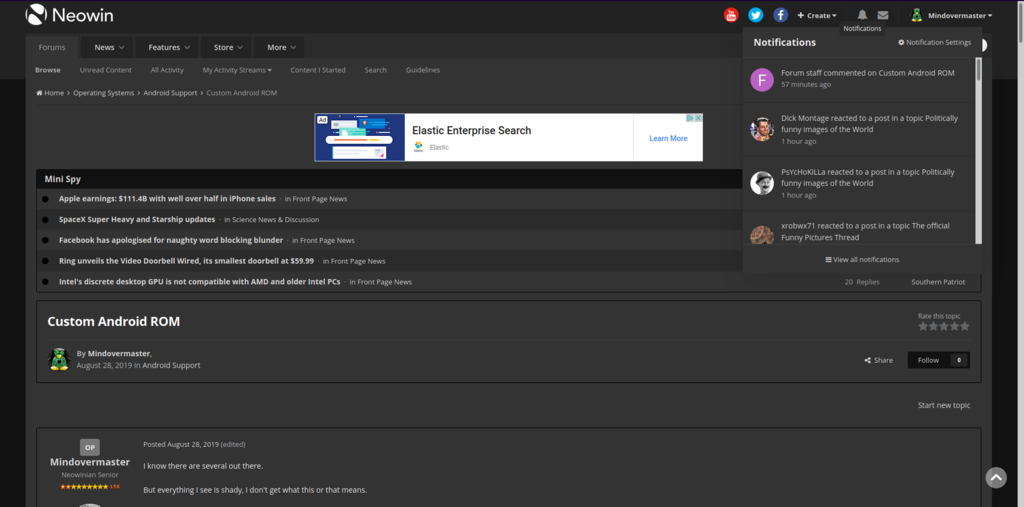Screen dimensions: 1024x507
Task: Click Start new topic
Action: pos(944,405)
